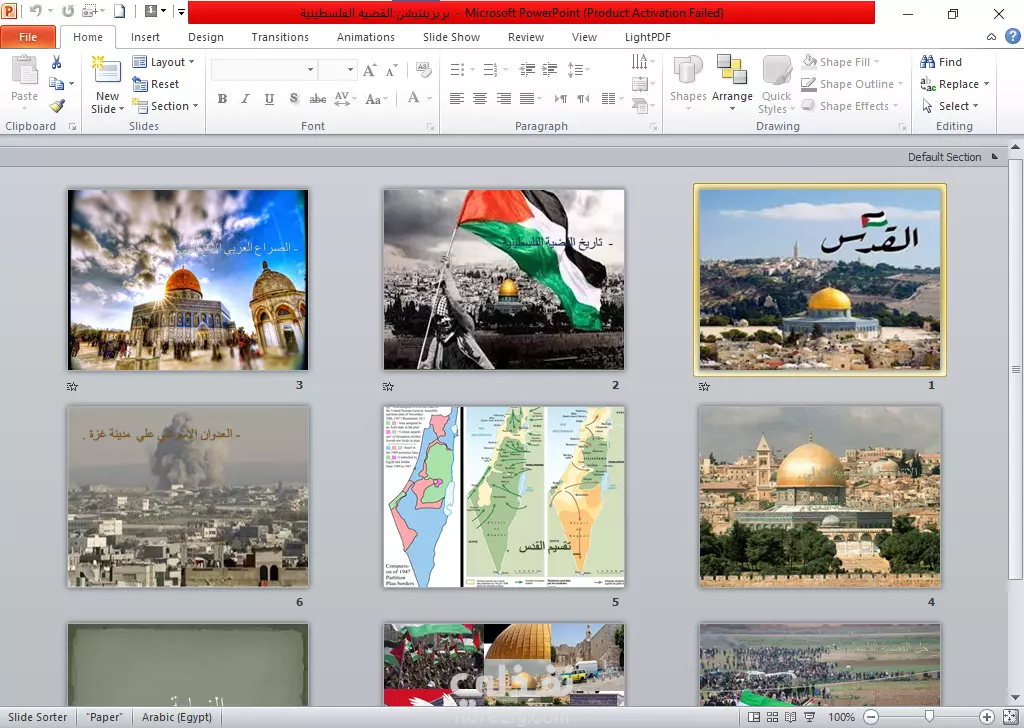Fit slide to current window button

(x=1011, y=717)
